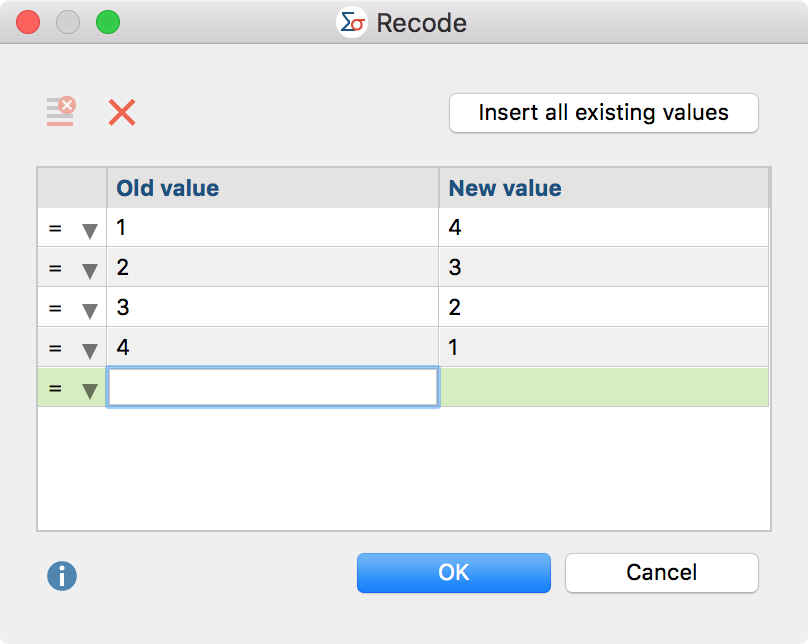Open the info help icon
The image size is (808, 644).
[62, 576]
